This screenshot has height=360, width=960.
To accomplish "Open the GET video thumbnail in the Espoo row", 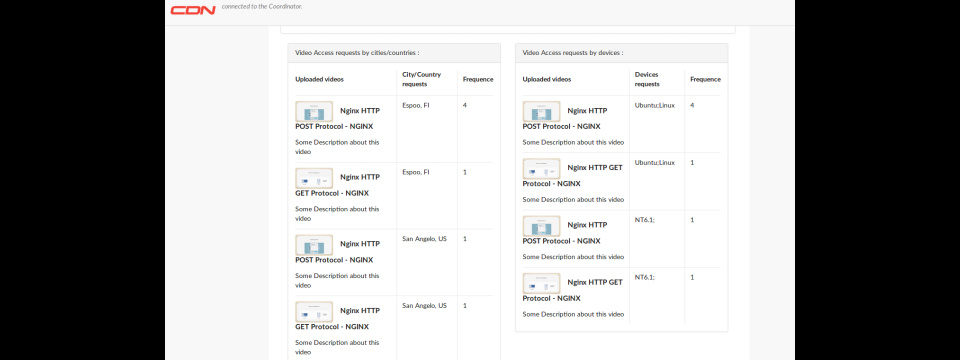I will (314, 178).
